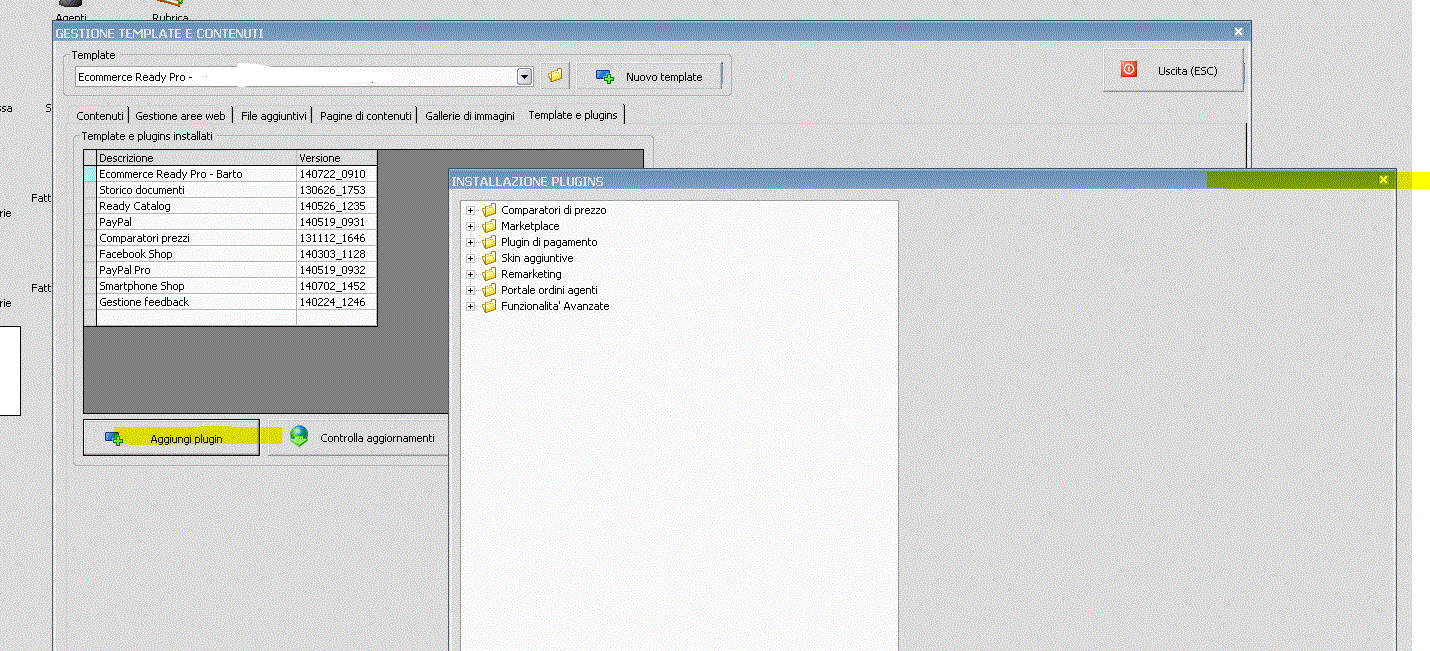Open the Gestione aree web tab
Screen dimensions: 1430x651
point(181,116)
